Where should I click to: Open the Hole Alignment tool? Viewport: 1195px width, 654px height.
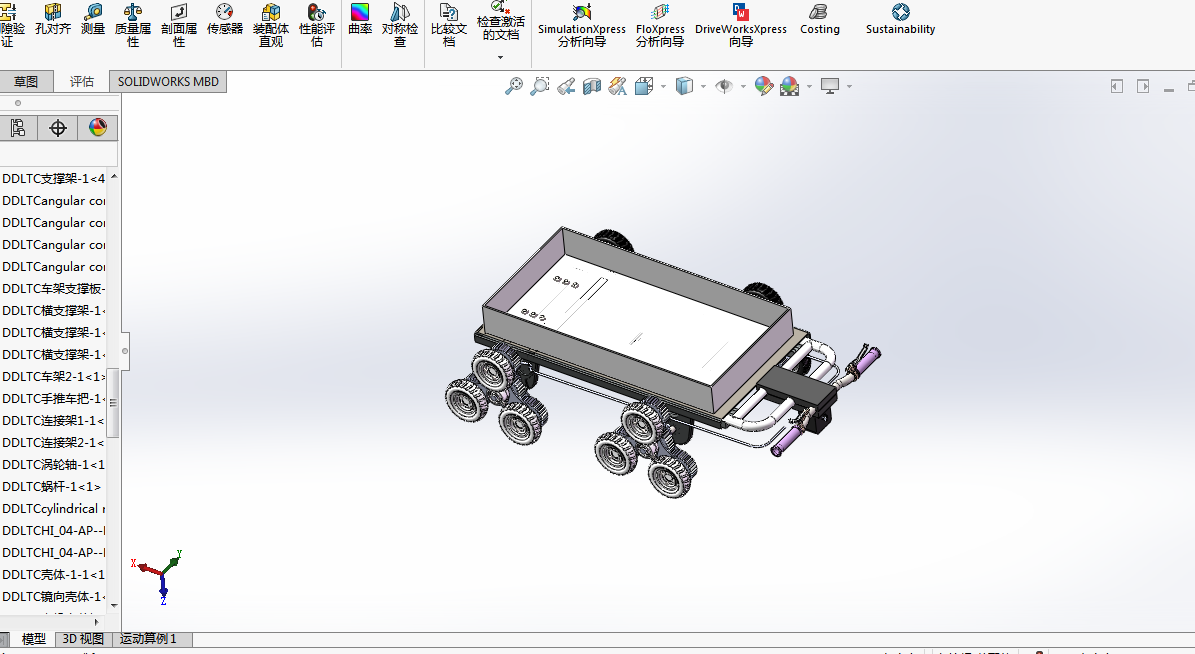pos(53,20)
